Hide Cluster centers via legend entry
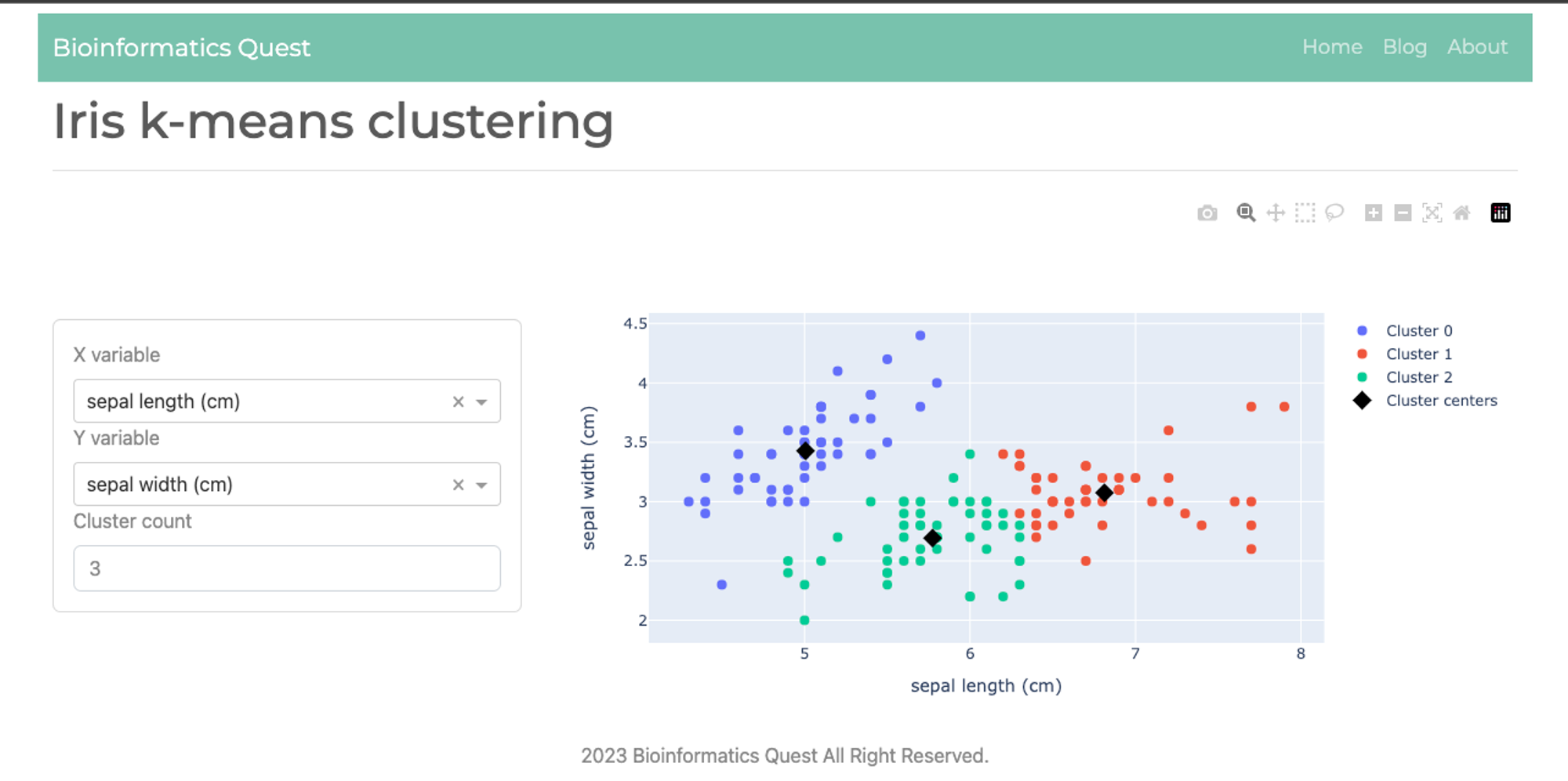The image size is (1568, 781). 1425,401
